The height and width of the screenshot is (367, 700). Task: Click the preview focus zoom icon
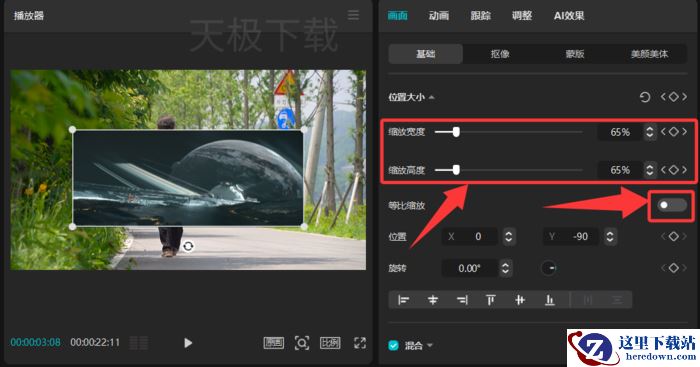point(302,343)
